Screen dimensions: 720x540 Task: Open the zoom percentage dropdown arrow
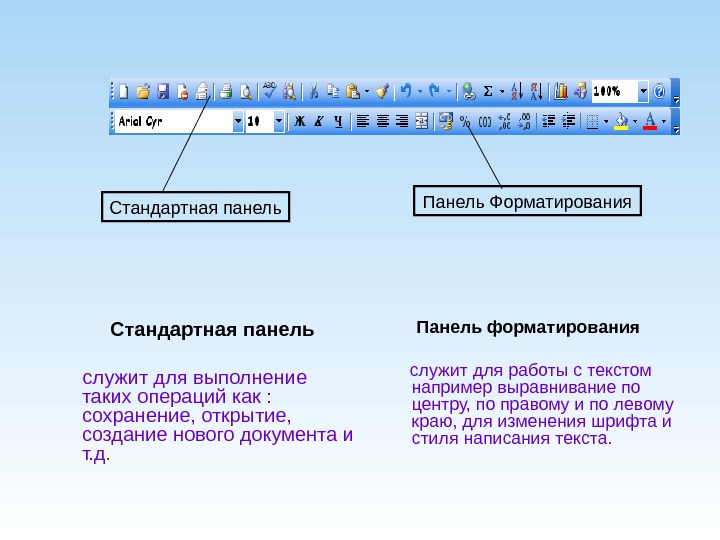click(x=643, y=91)
